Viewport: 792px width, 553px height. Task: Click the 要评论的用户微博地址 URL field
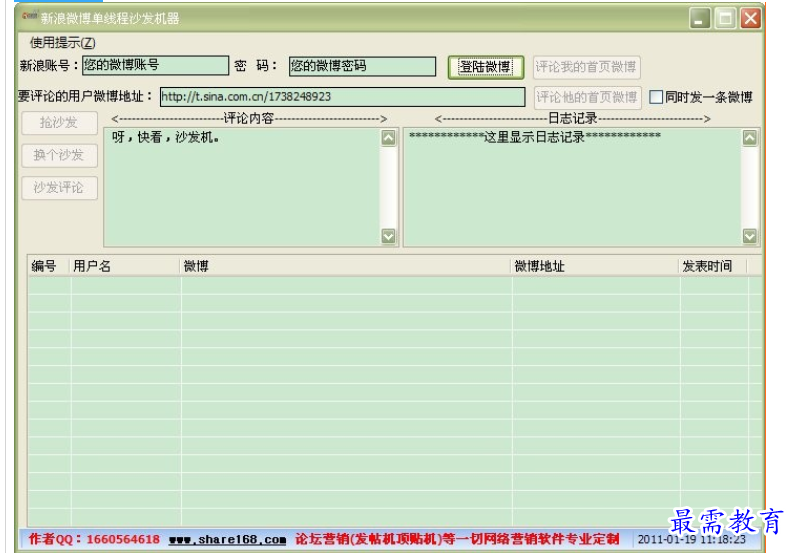coord(342,97)
